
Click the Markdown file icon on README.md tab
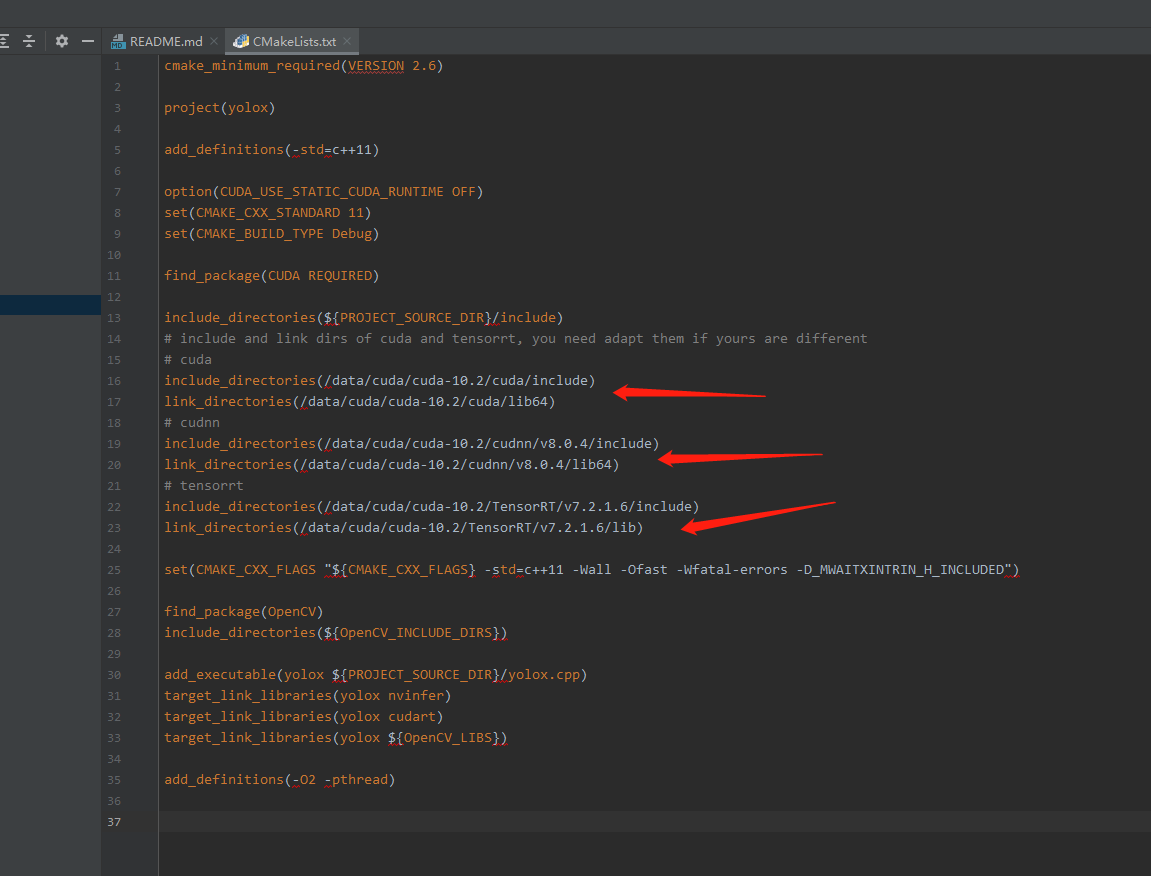(119, 41)
